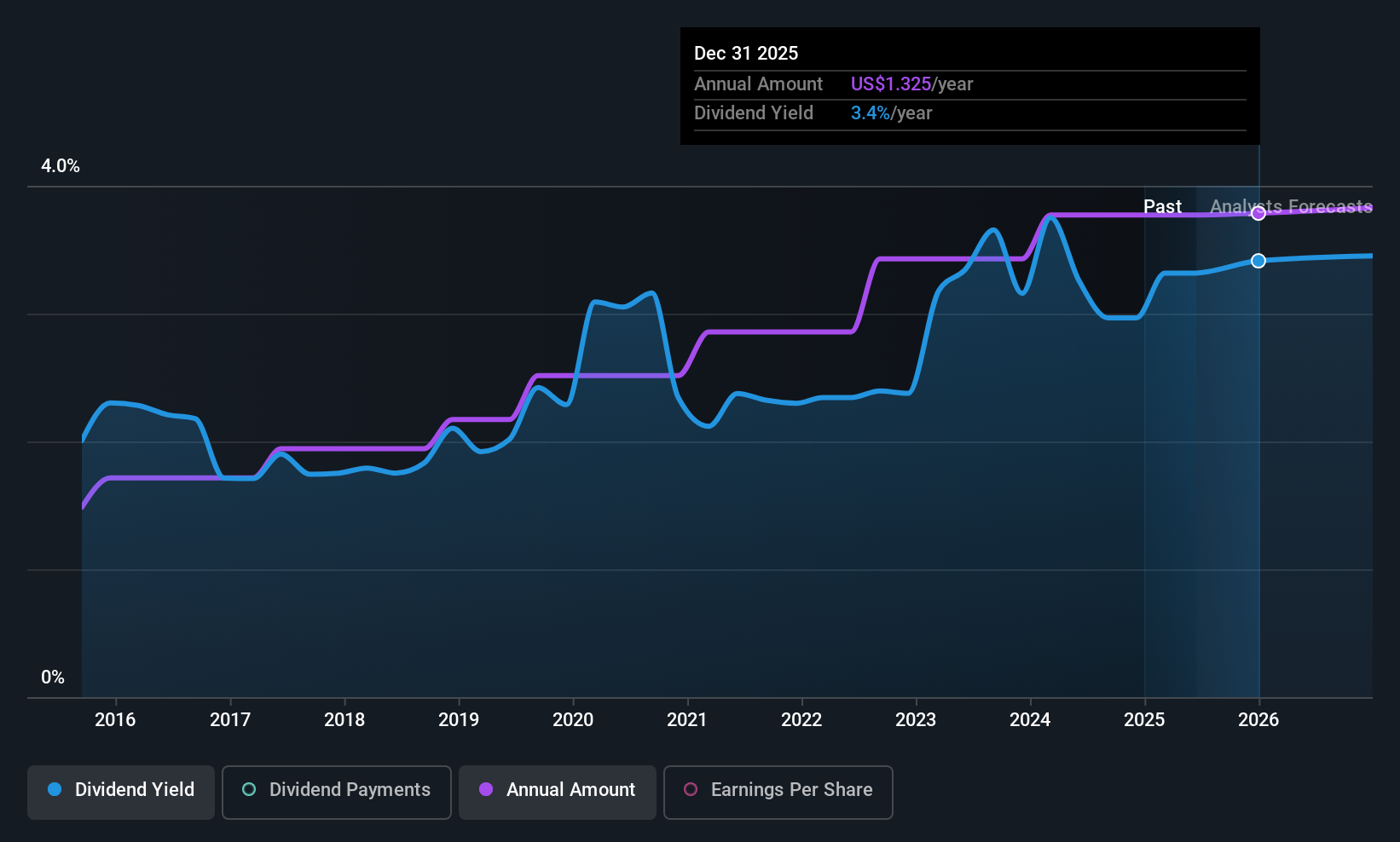Click the 4.0% y-axis label
Image resolution: width=1400 pixels, height=842 pixels.
tap(61, 166)
